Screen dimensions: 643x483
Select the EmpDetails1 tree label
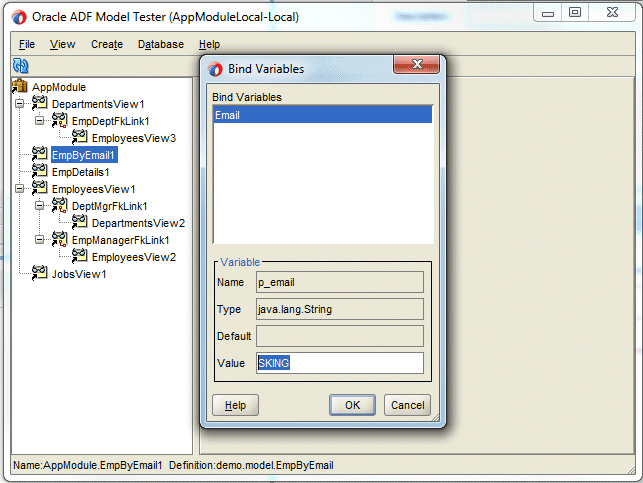[x=80, y=172]
